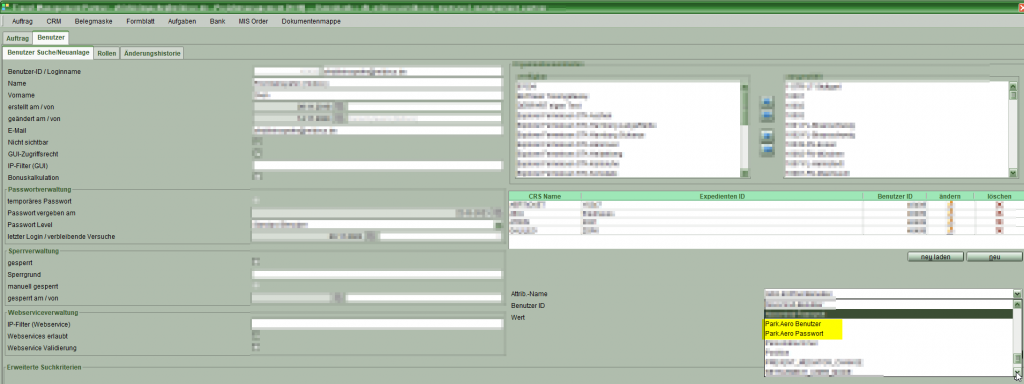Open the MIS Order menu
This screenshot has height=384, width=1024.
point(253,22)
